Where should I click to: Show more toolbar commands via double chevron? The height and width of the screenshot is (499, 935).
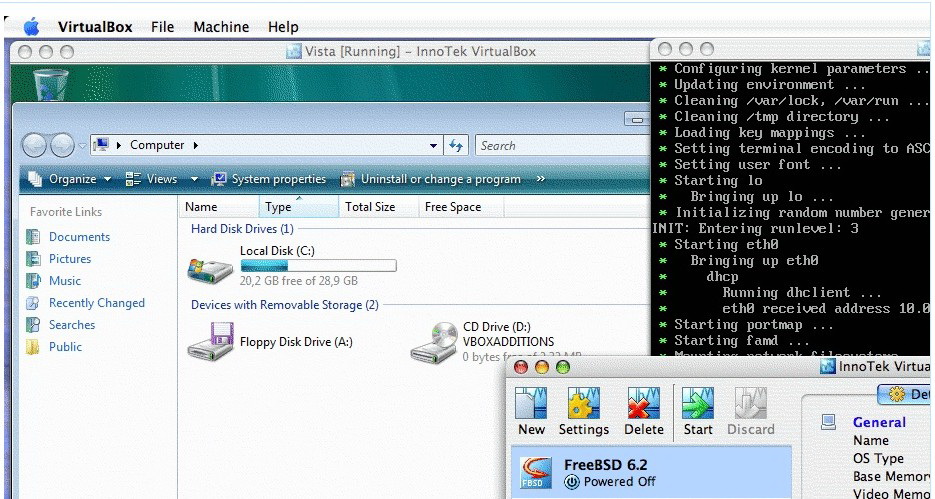(540, 178)
